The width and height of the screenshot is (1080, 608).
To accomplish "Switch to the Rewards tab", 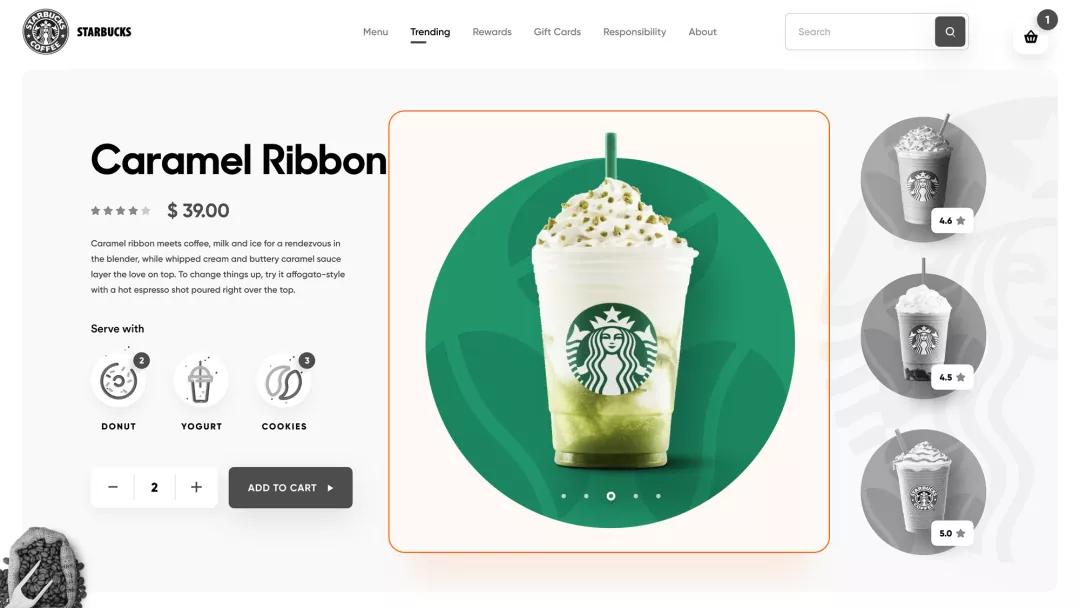I will (492, 32).
